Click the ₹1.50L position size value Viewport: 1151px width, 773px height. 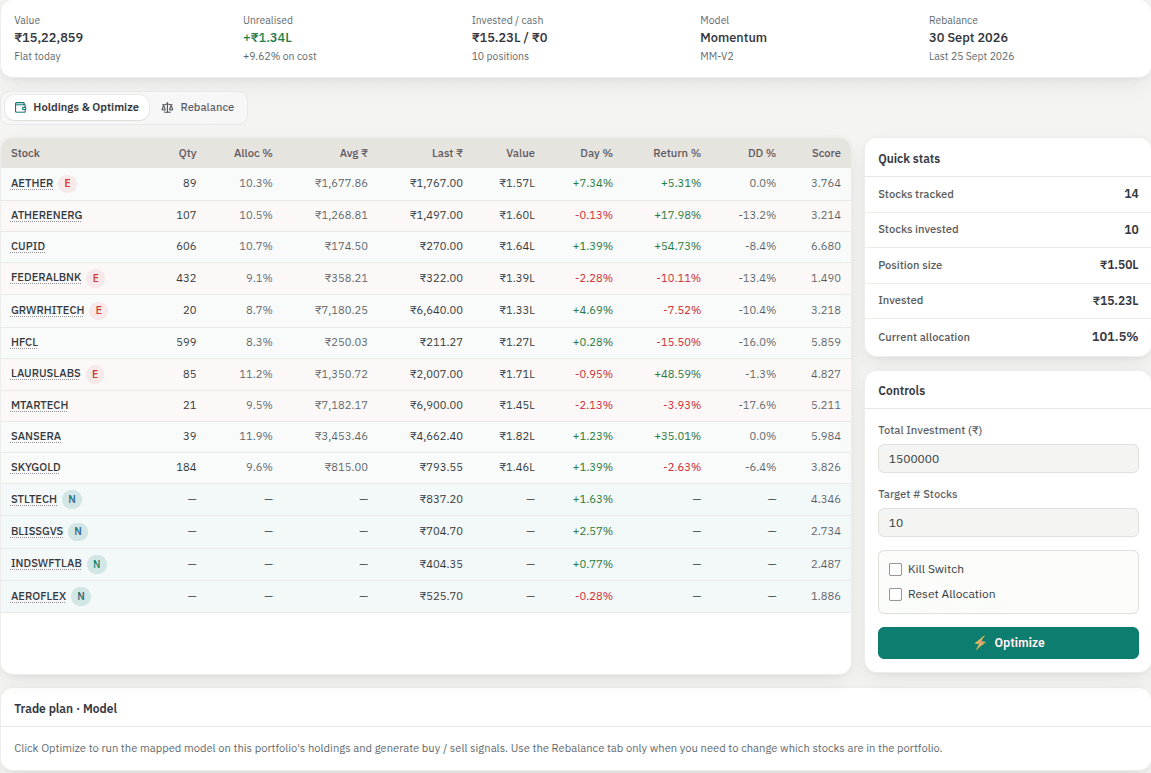click(1119, 265)
